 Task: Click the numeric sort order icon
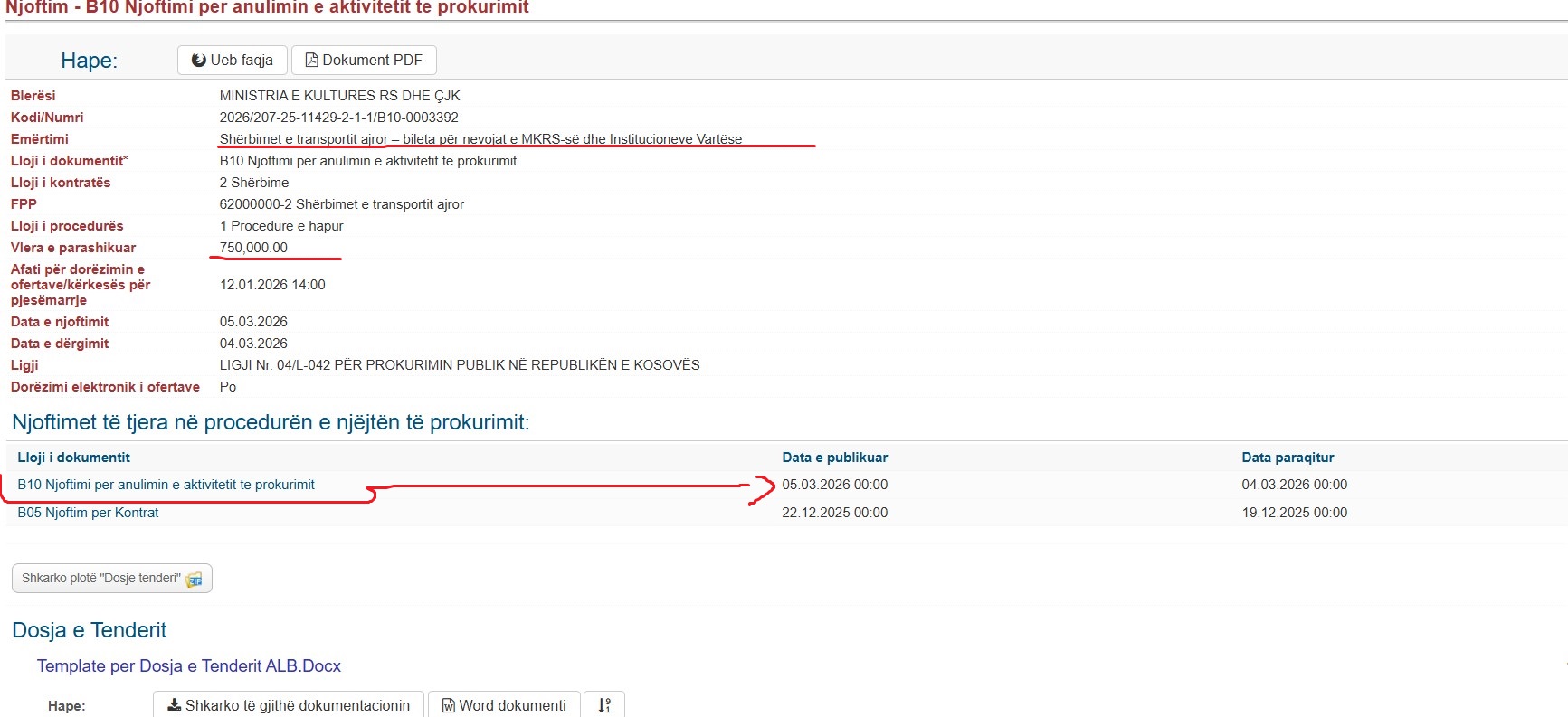[604, 705]
